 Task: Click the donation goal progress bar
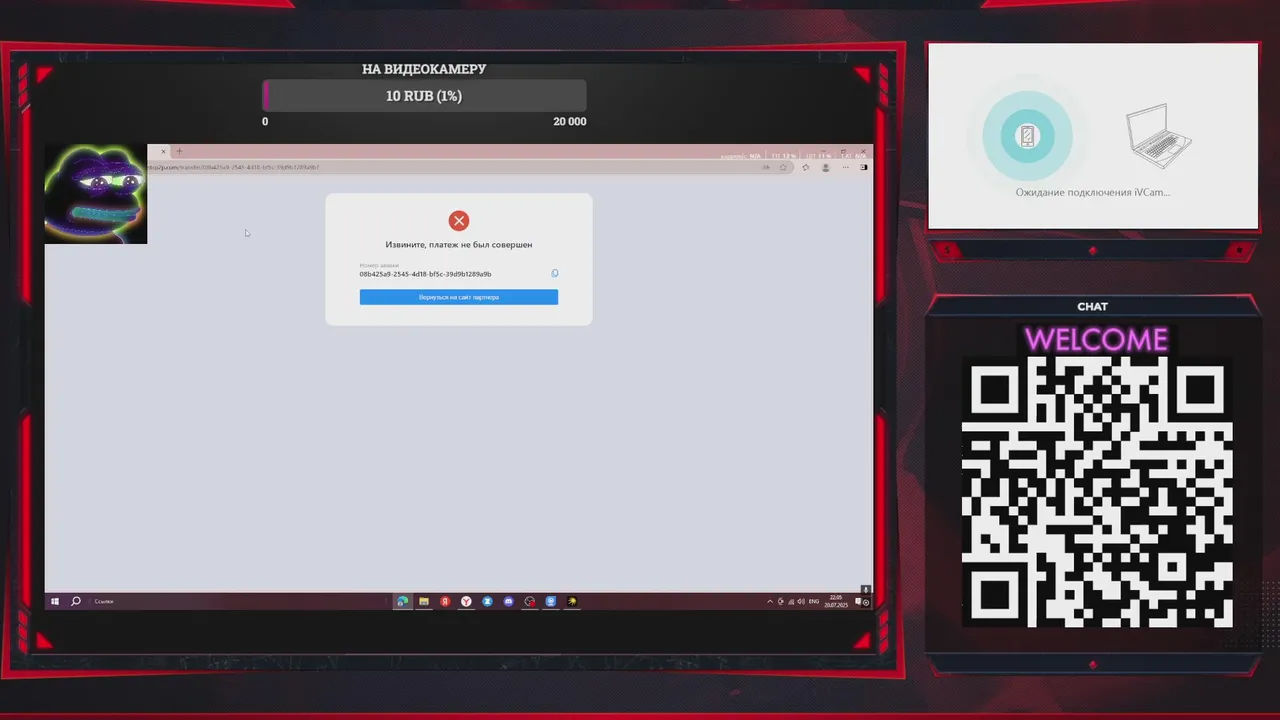[424, 96]
